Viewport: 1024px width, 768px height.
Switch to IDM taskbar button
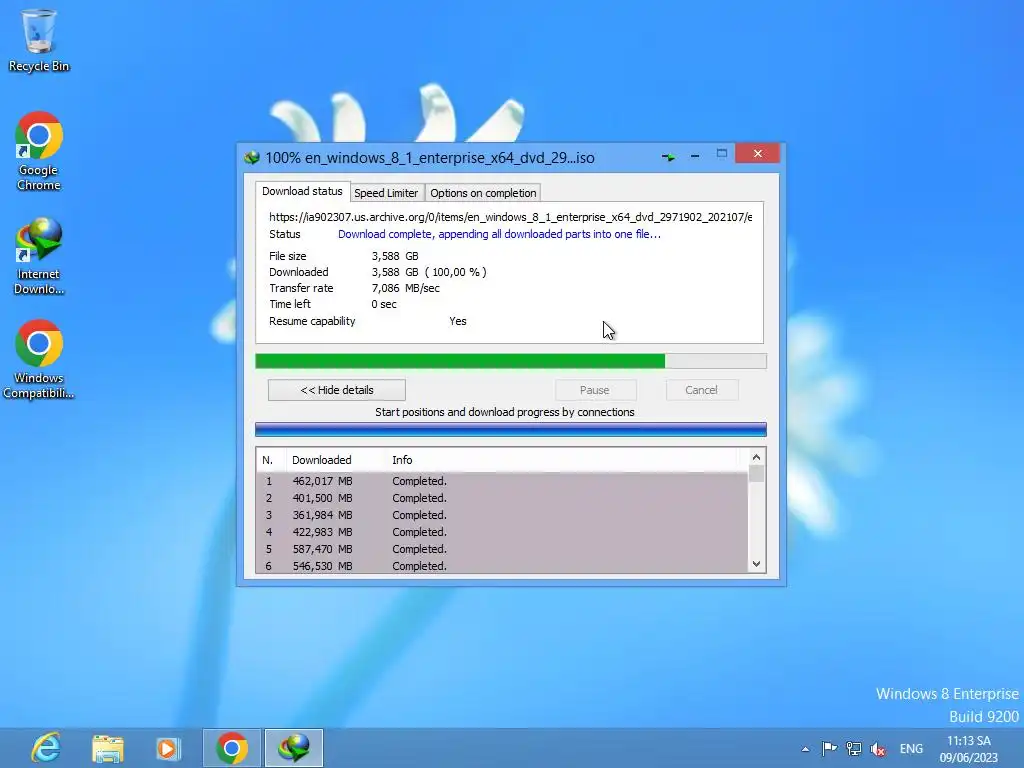[x=294, y=748]
